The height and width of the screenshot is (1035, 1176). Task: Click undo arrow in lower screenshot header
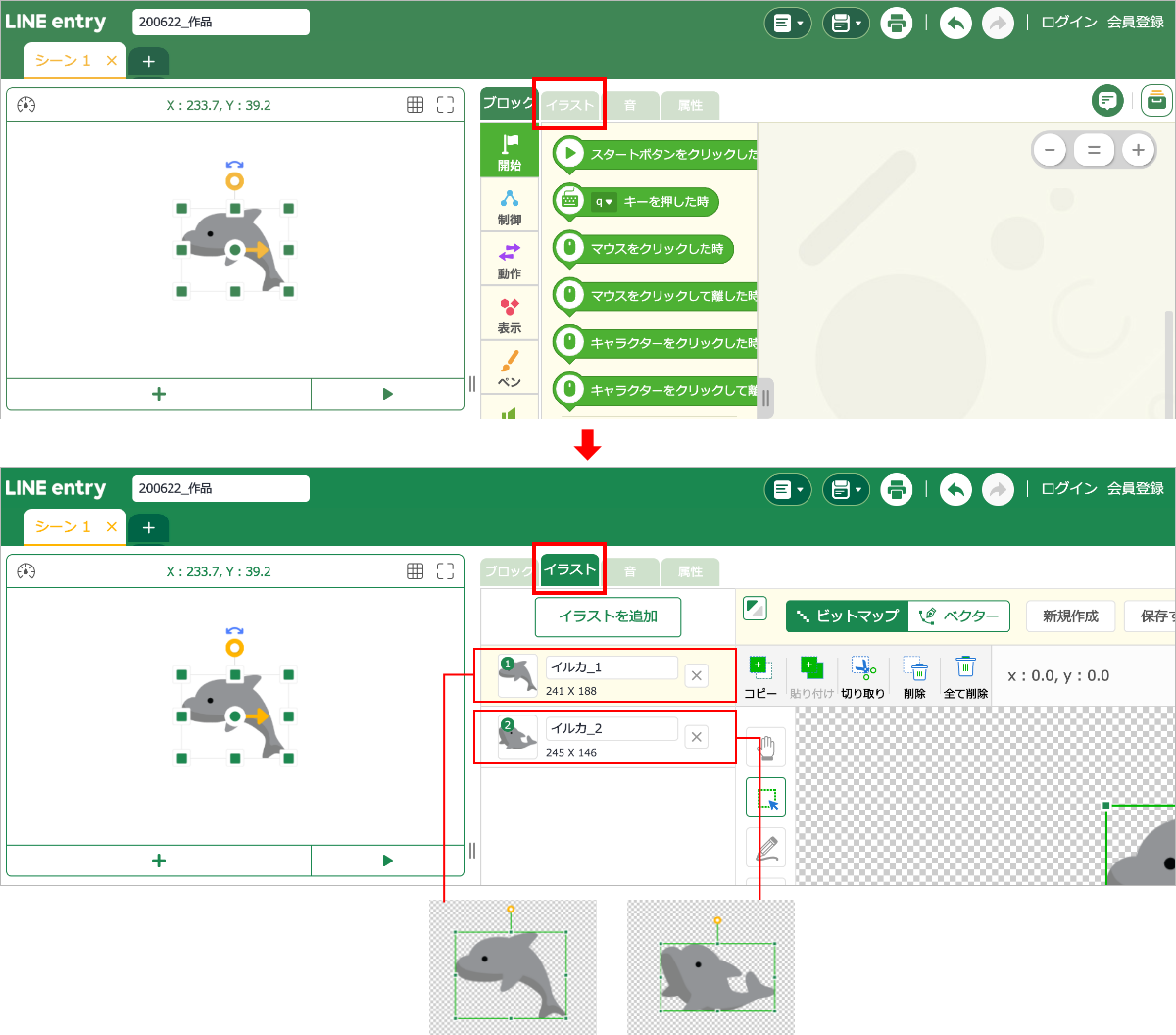click(x=955, y=489)
